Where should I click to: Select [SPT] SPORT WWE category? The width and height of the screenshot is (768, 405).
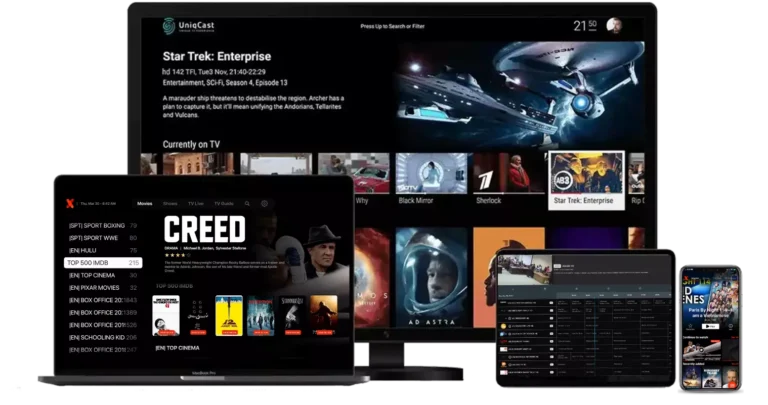pos(103,238)
